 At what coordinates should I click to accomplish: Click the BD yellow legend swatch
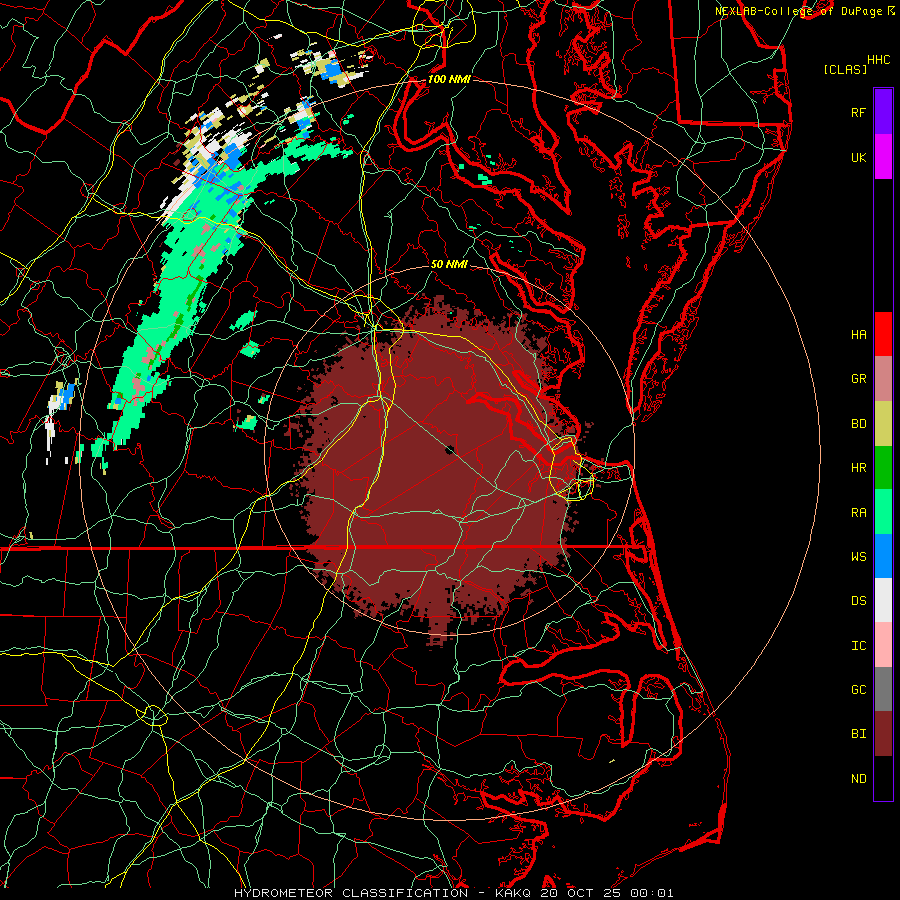pos(883,423)
